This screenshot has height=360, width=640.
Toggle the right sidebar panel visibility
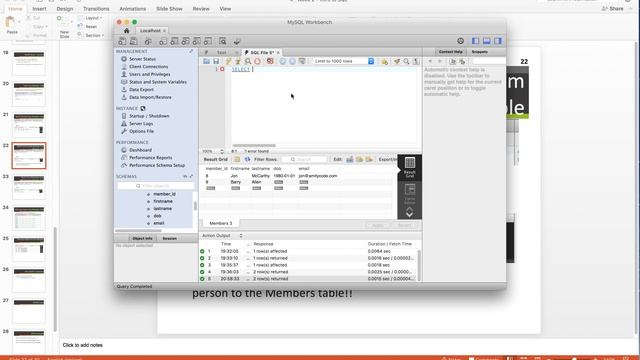point(498,41)
